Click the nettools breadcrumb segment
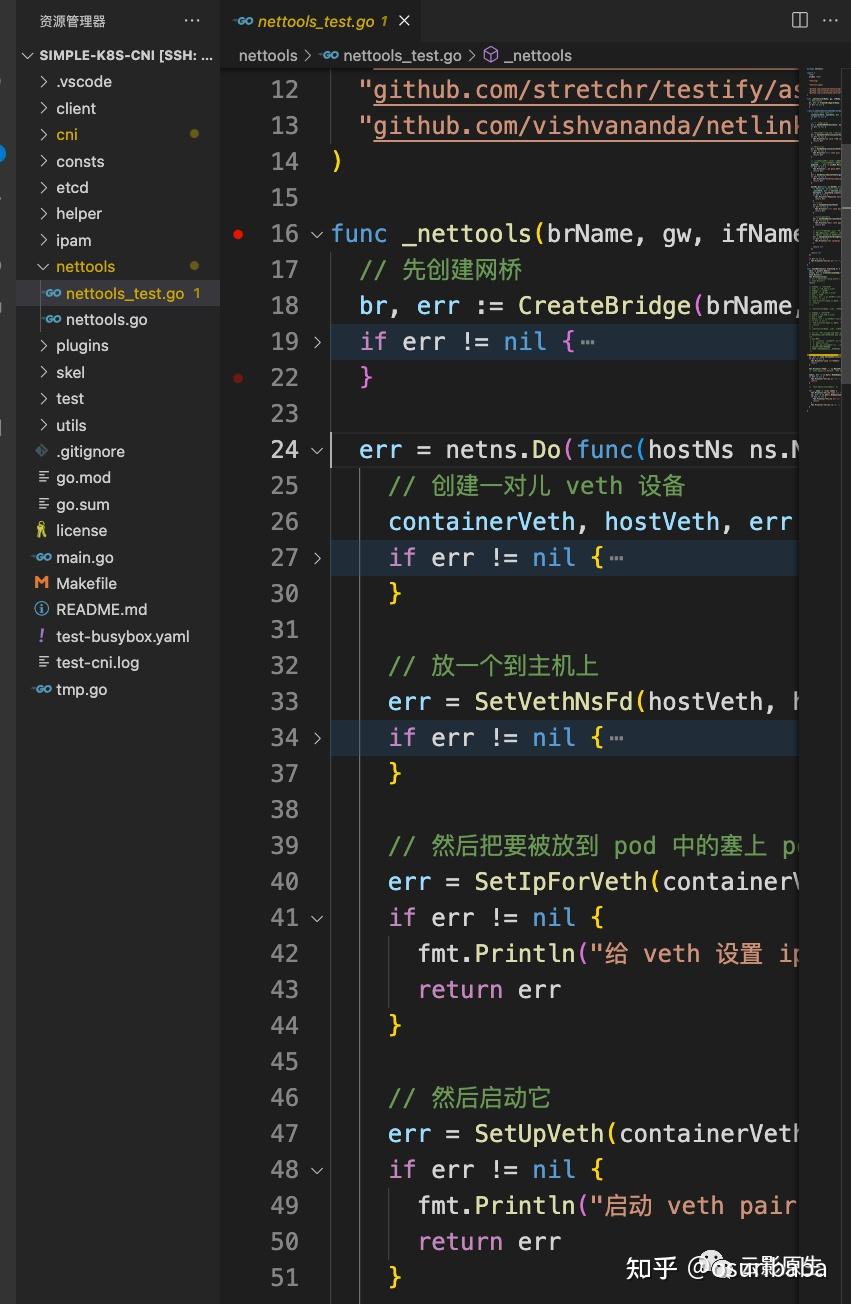This screenshot has height=1304, width=851. (x=268, y=56)
